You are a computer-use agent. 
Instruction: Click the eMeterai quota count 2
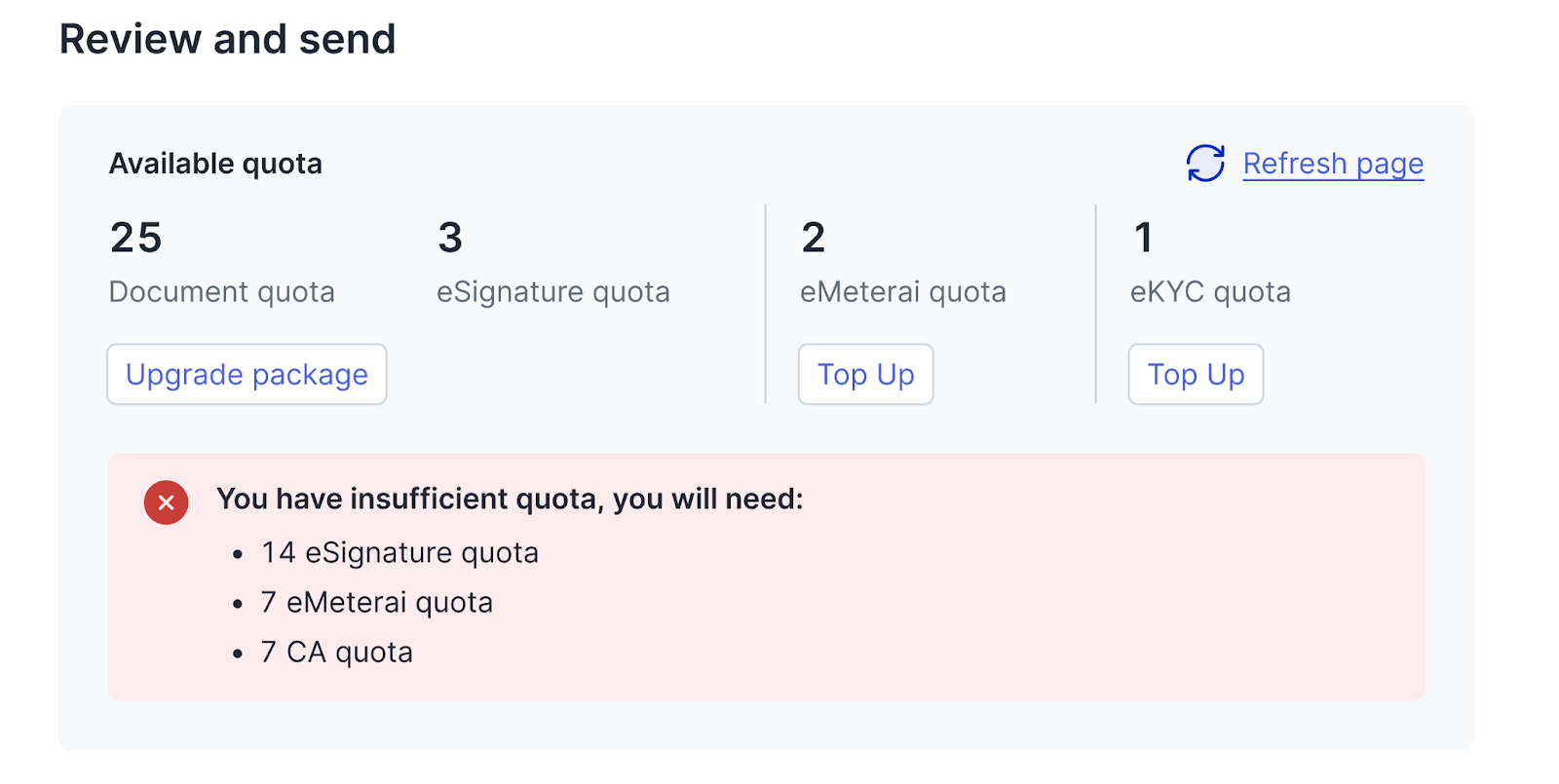(814, 238)
